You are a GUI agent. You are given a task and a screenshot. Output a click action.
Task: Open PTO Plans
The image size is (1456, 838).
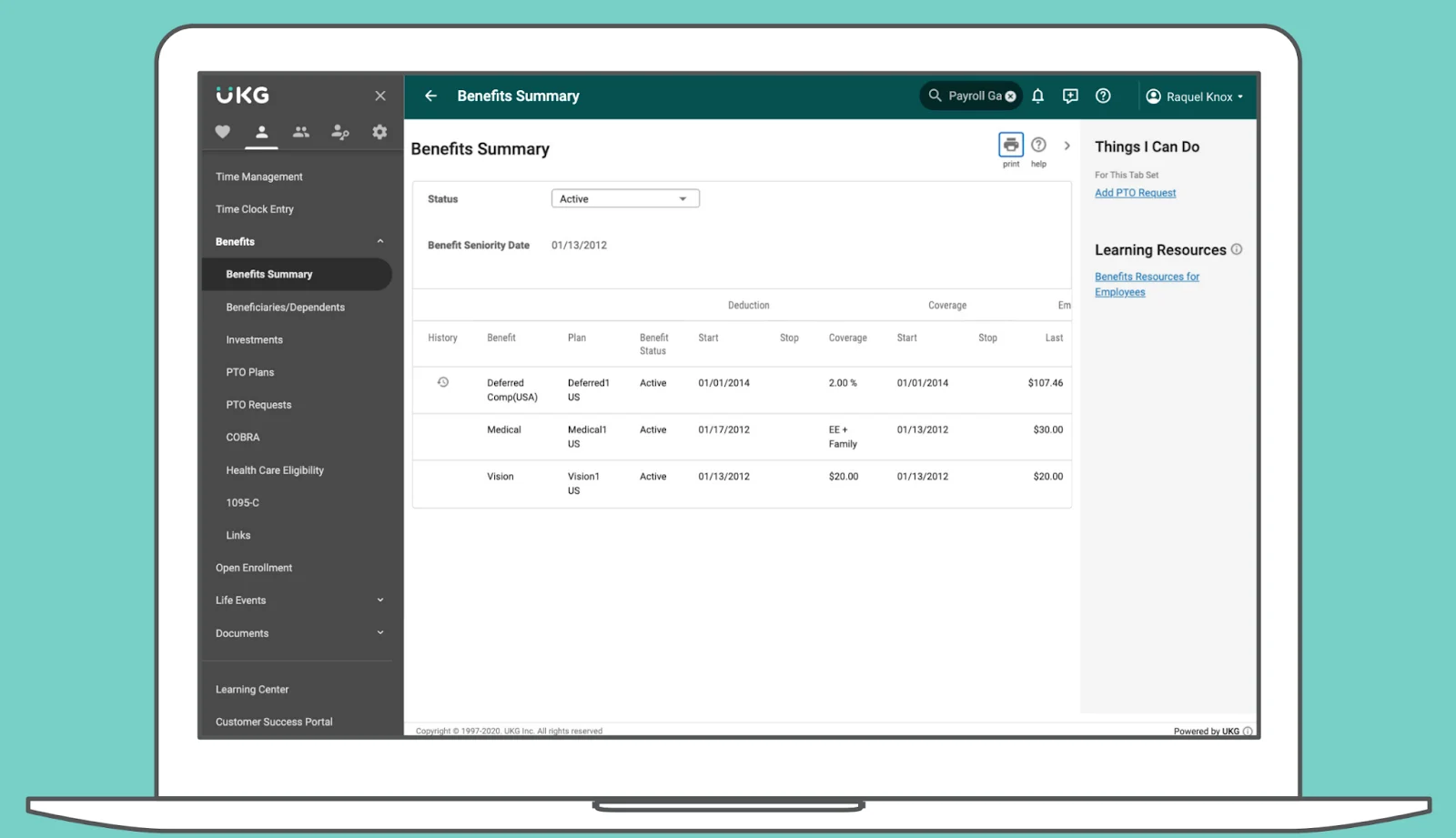point(250,372)
